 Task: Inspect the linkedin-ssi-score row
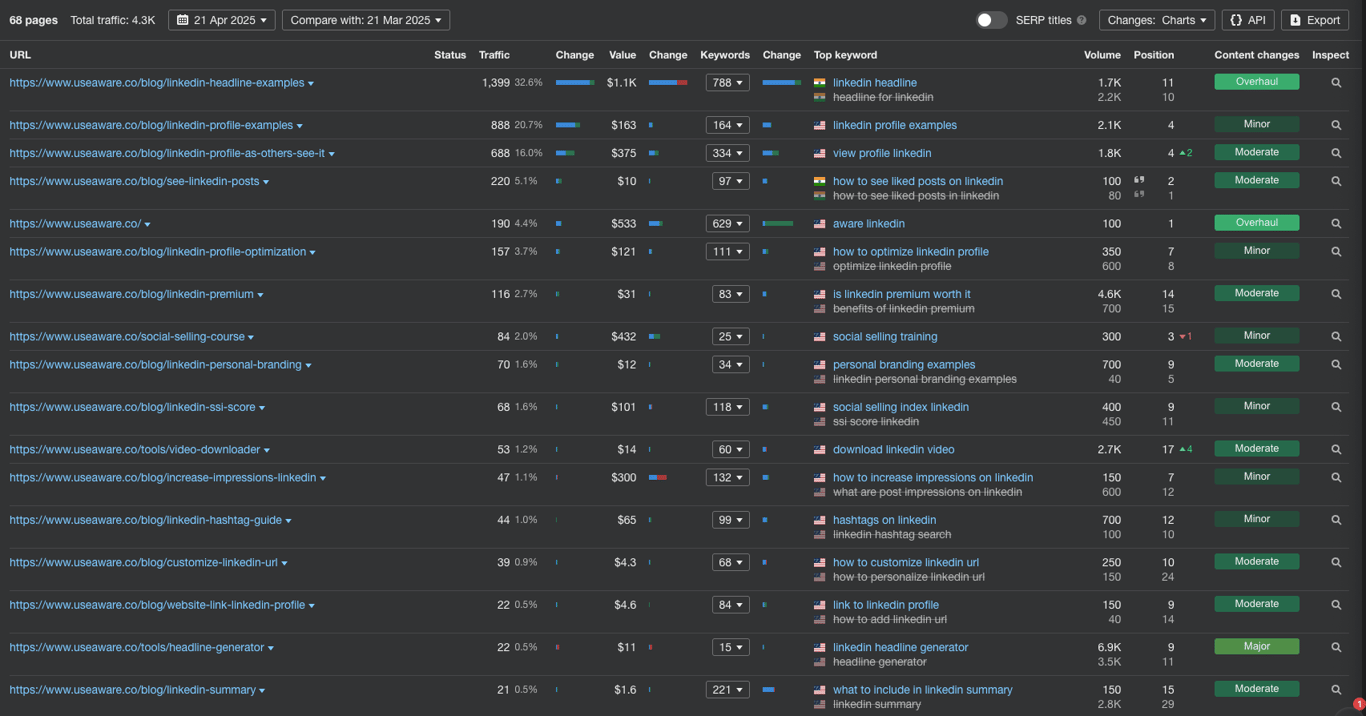(x=1336, y=407)
